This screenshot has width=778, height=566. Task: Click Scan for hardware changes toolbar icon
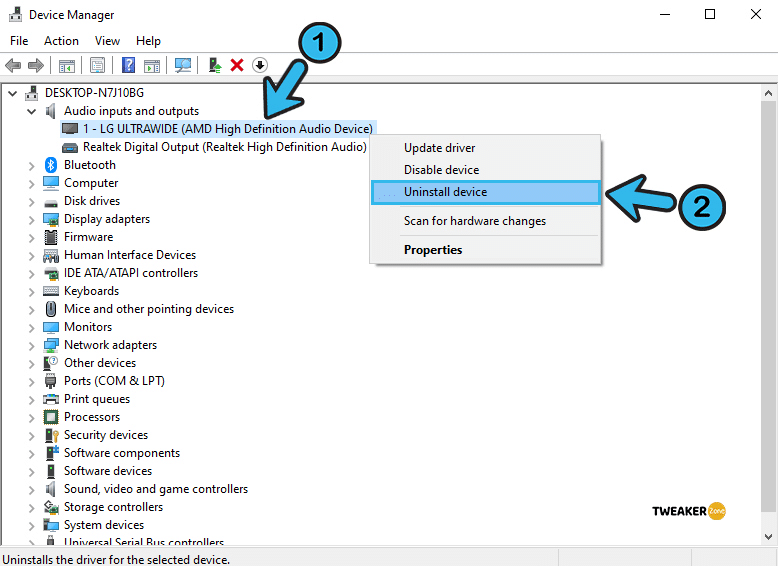tap(183, 65)
